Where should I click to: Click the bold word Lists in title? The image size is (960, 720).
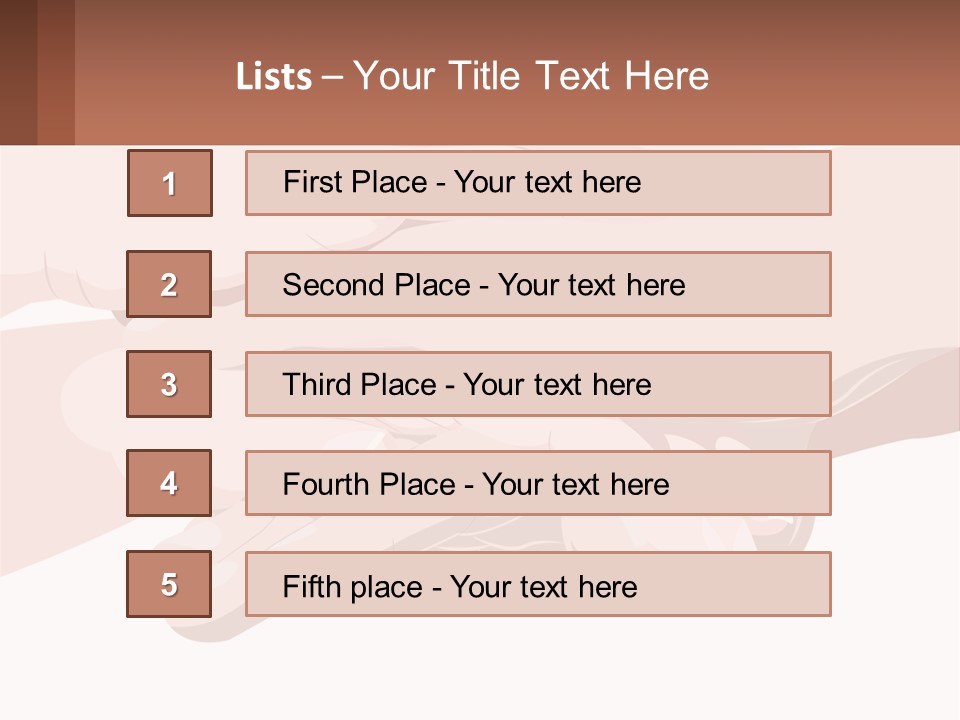tap(274, 77)
